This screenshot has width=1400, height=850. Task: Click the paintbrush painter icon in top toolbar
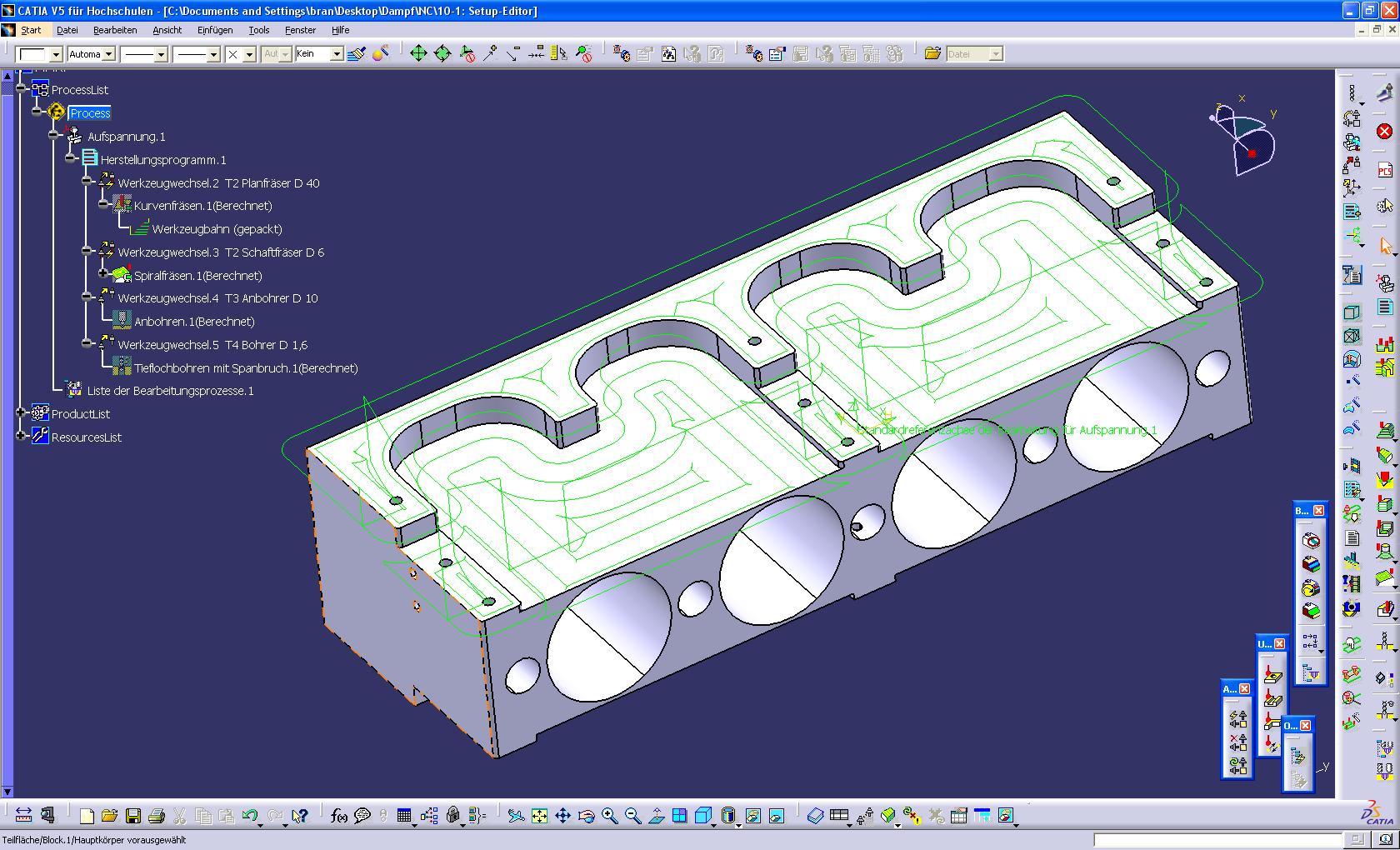coord(357,53)
